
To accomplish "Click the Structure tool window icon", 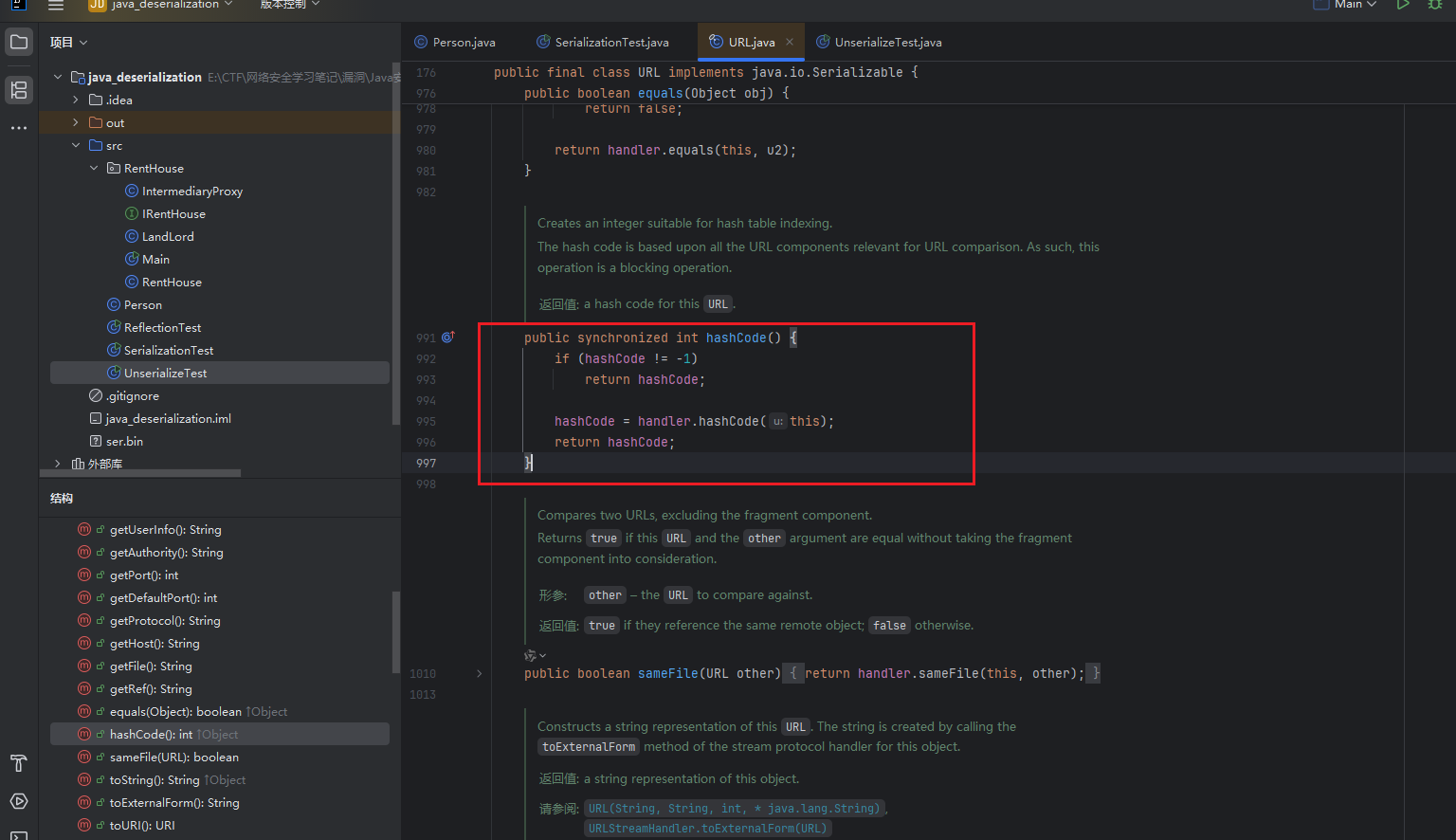I will (x=19, y=90).
